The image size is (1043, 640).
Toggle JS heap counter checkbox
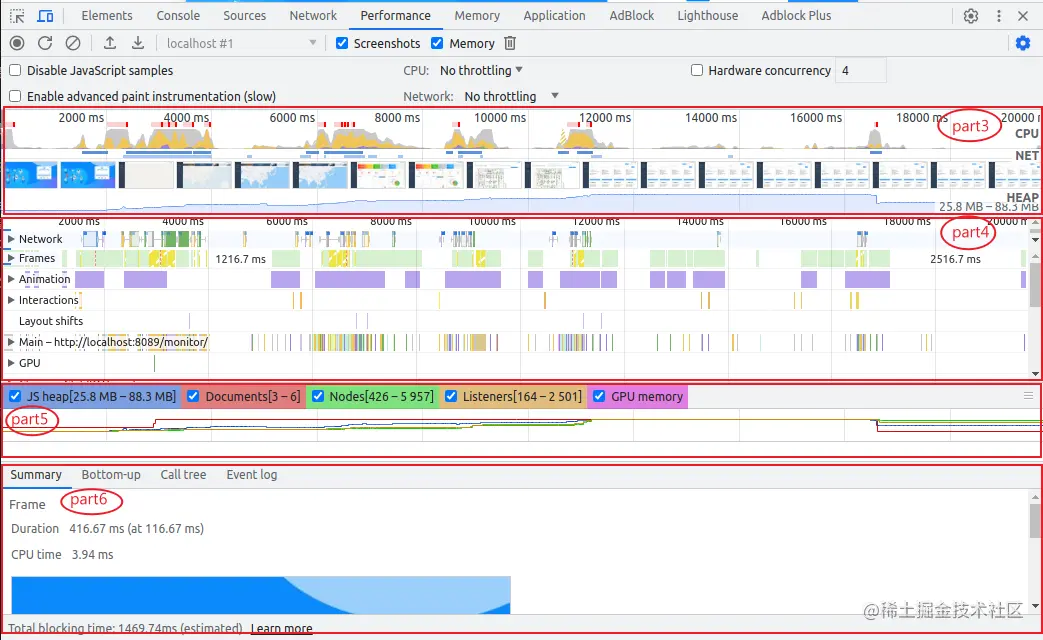15,397
